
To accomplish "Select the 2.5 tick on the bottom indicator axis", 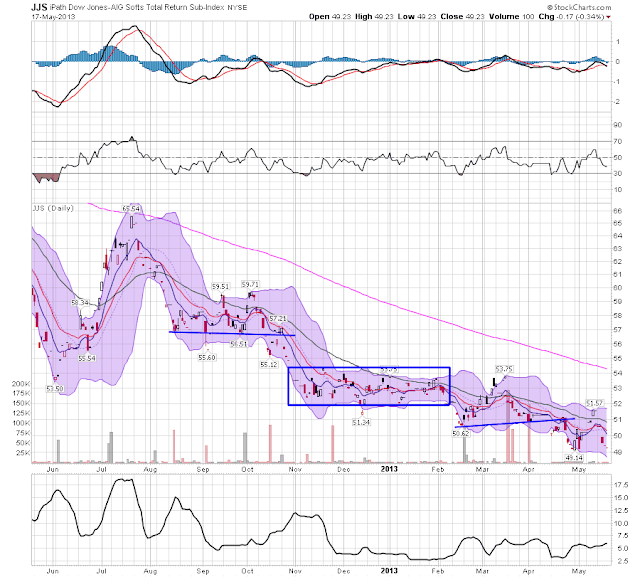I will (623, 561).
